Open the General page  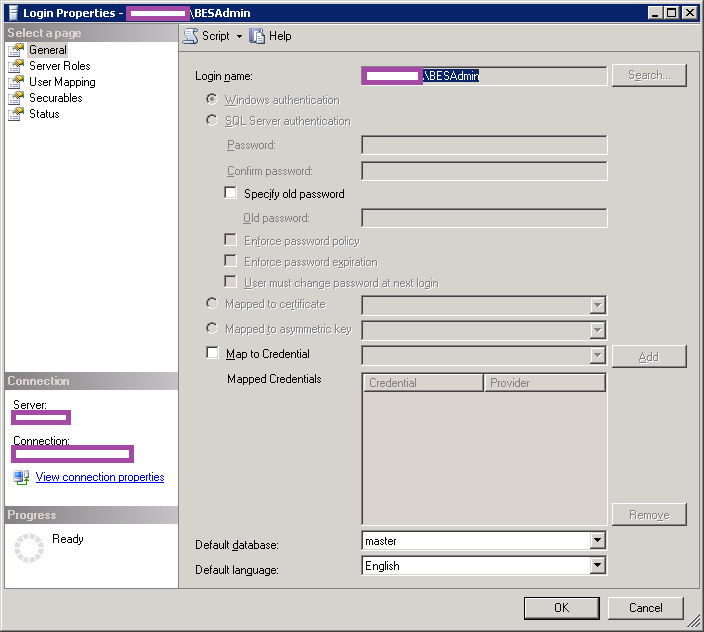coord(48,50)
